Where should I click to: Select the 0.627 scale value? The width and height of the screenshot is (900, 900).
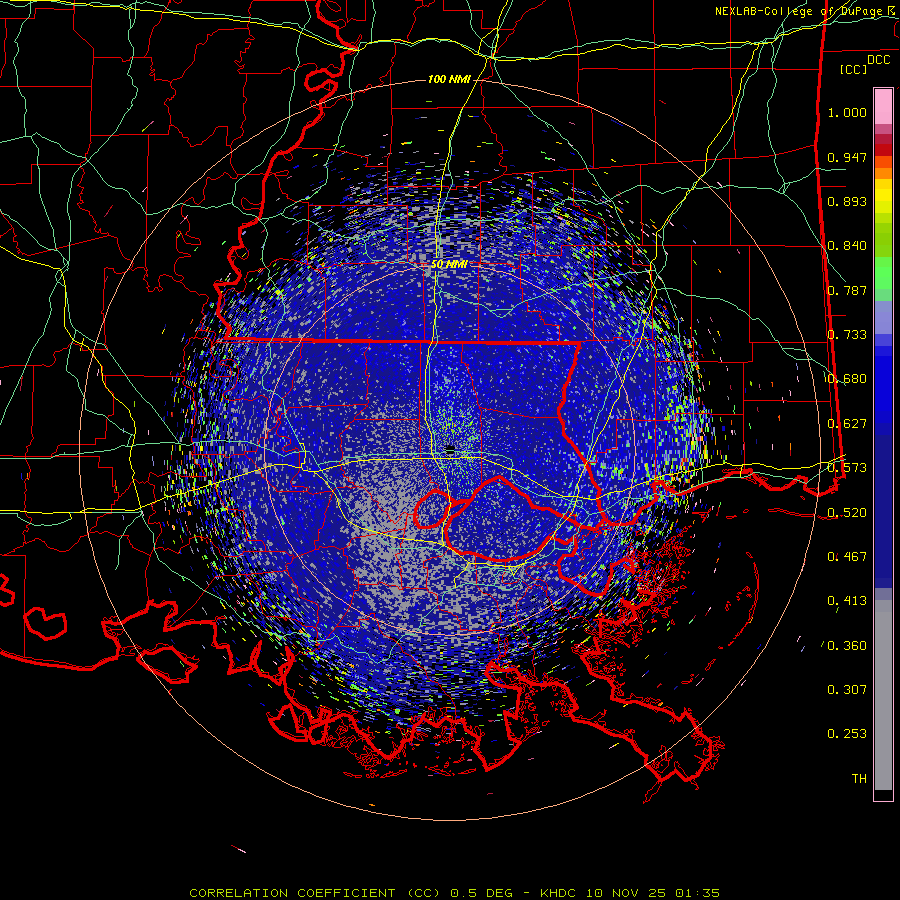(x=847, y=424)
